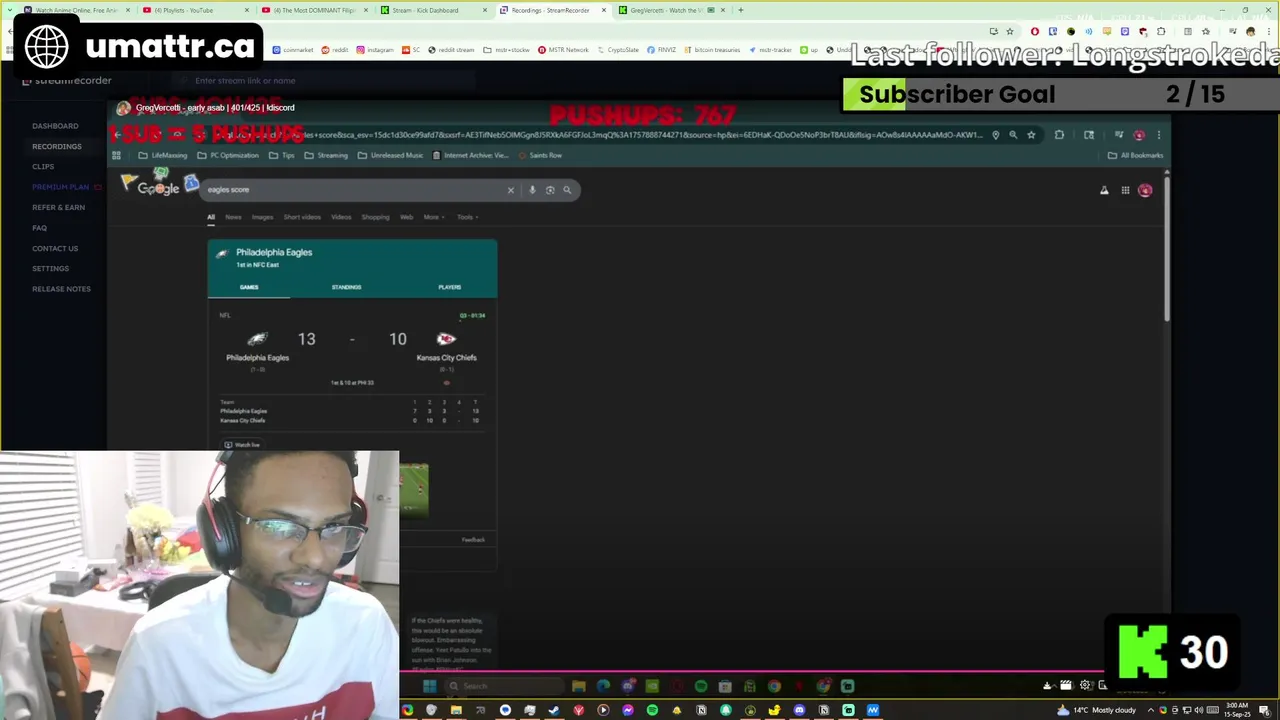Image resolution: width=1280 pixels, height=720 pixels.
Task: Open the LifeMaxxing bookmark folder
Action: pyautogui.click(x=163, y=155)
